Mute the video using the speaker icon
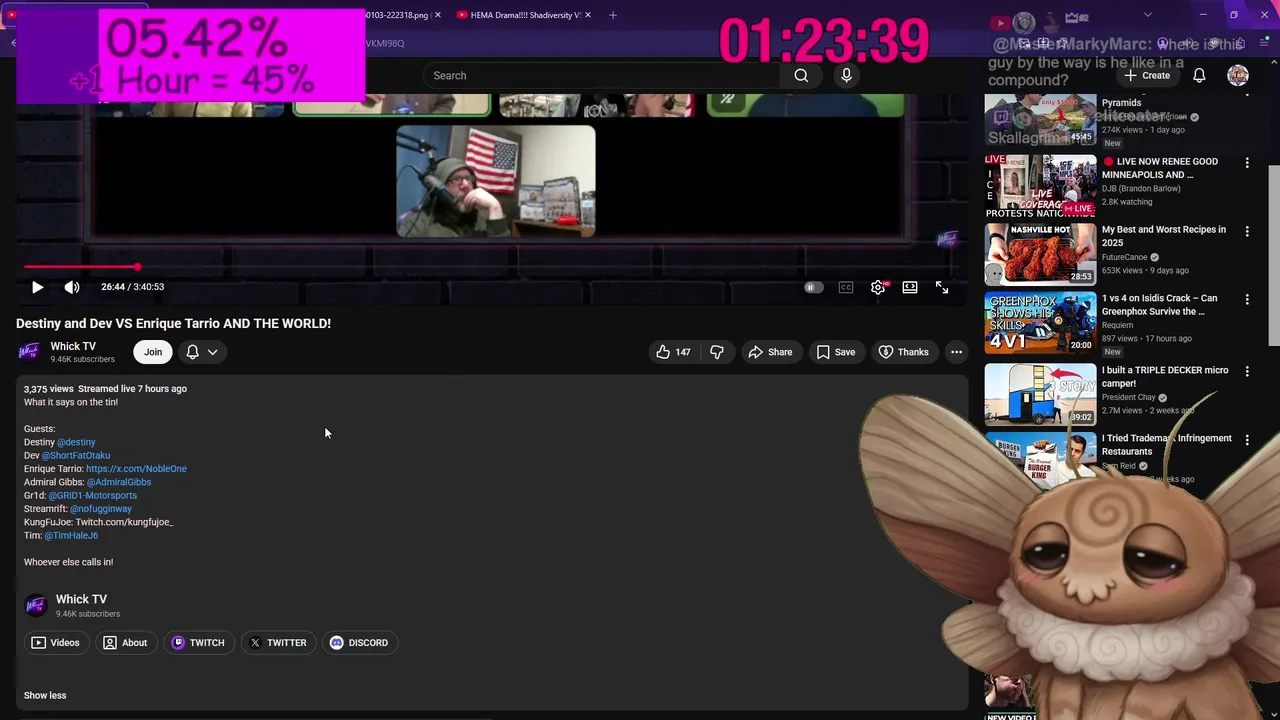1280x720 pixels. coord(72,287)
